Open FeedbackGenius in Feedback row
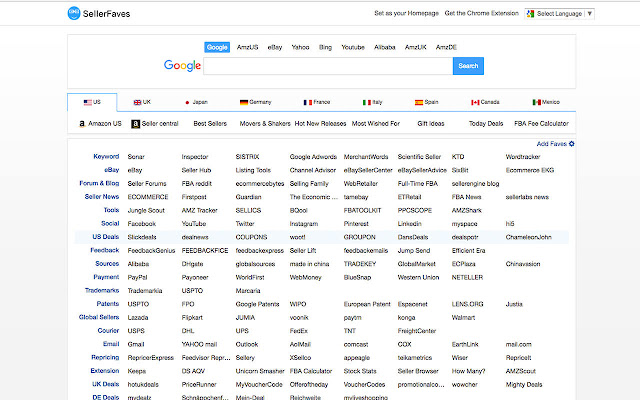The height and width of the screenshot is (400, 640). point(151,251)
